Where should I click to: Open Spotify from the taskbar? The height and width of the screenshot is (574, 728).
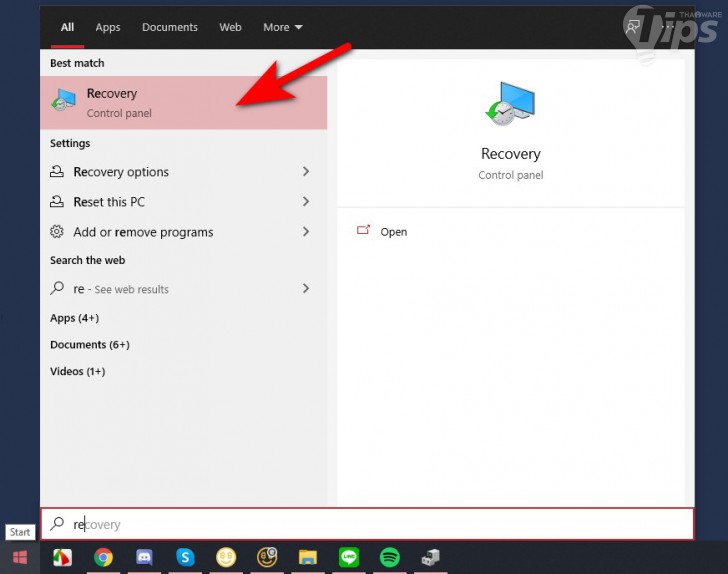[x=390, y=557]
